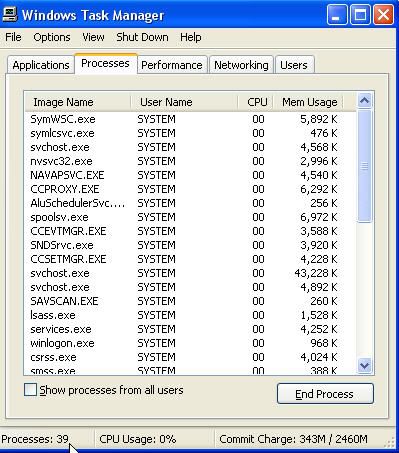Open the Shut Down menu
The image size is (399, 453).
(x=142, y=37)
